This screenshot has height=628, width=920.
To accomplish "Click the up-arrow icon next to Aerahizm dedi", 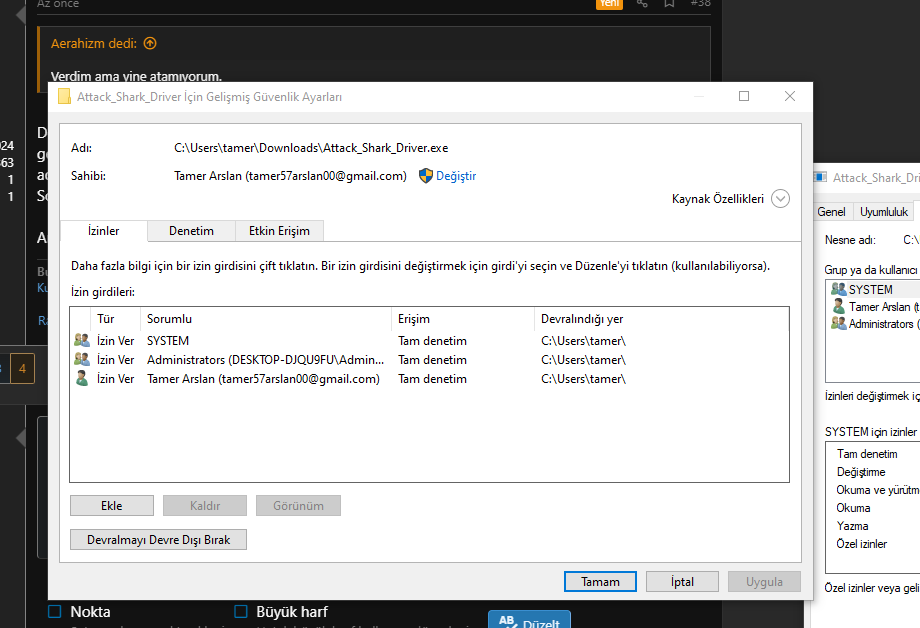I will click(150, 43).
